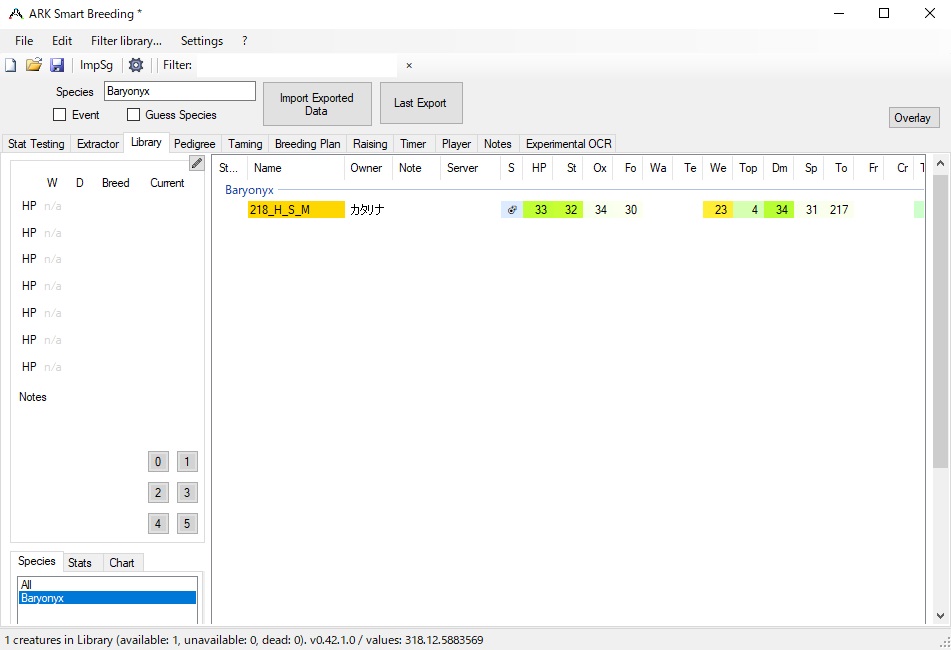This screenshot has height=650, width=951.
Task: Click the color region 0 button
Action: click(158, 461)
